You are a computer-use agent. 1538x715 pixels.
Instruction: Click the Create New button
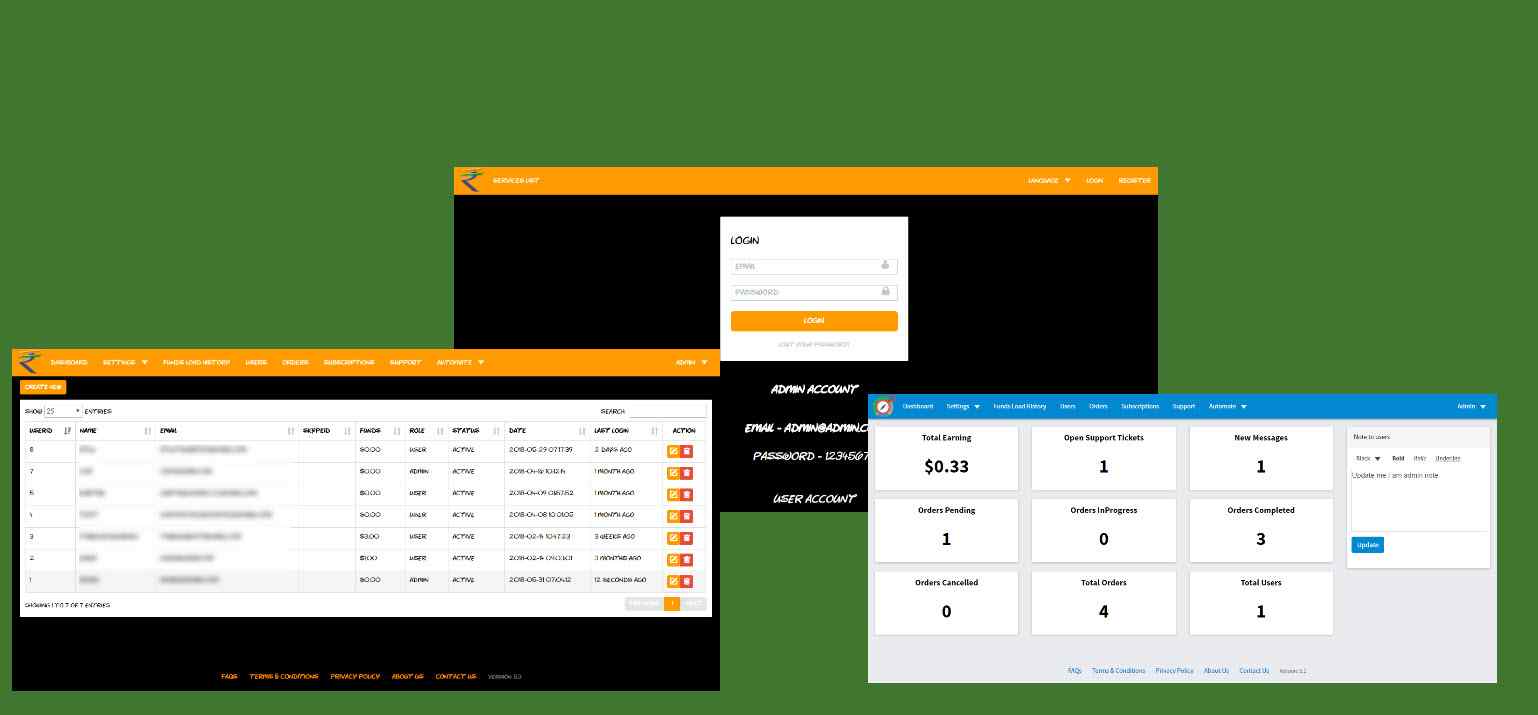(x=43, y=387)
